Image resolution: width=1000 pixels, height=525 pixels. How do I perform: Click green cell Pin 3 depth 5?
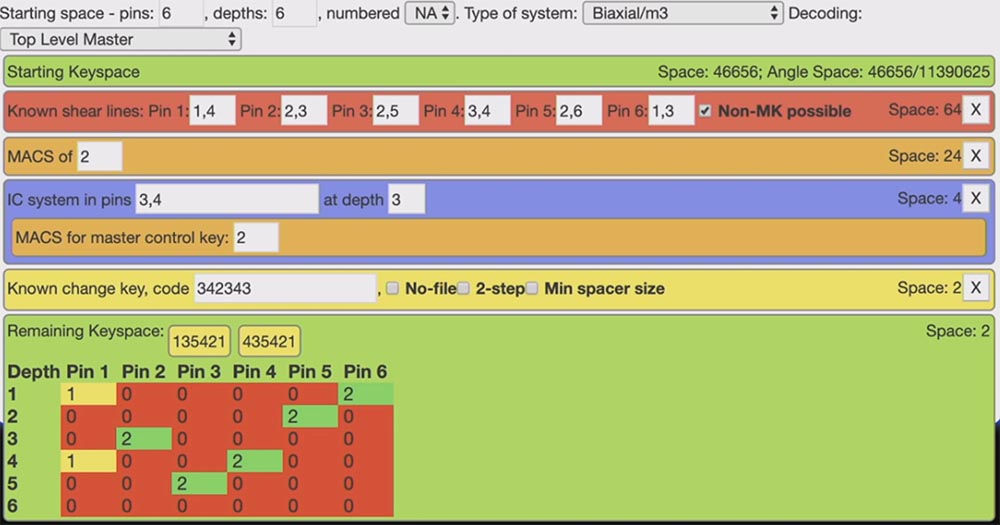pyautogui.click(x=200, y=483)
